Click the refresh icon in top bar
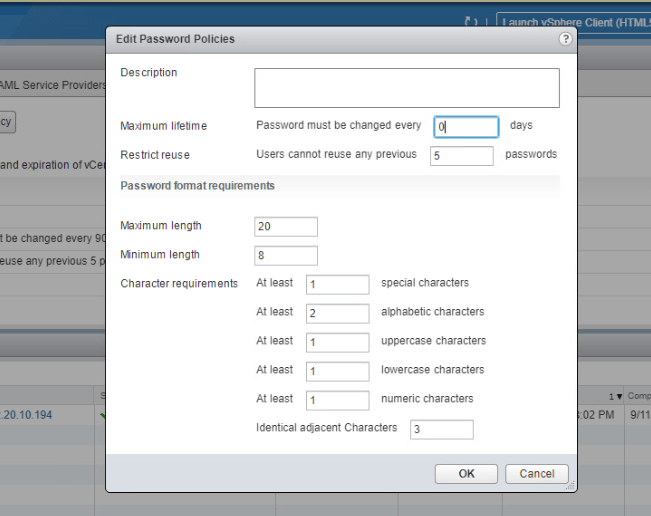Viewport: 651px width, 516px height. 471,22
